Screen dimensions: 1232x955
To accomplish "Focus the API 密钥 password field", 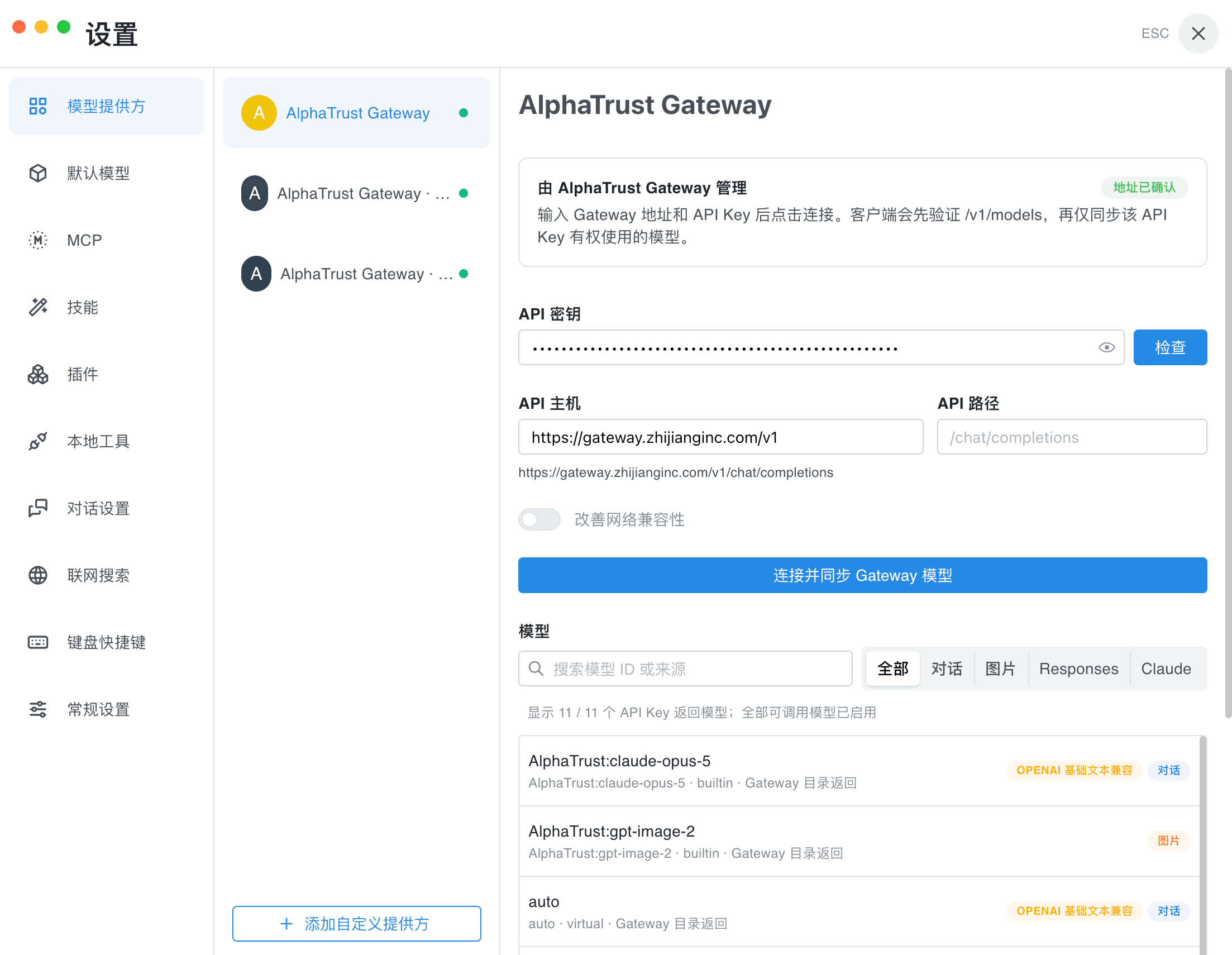I will (821, 347).
